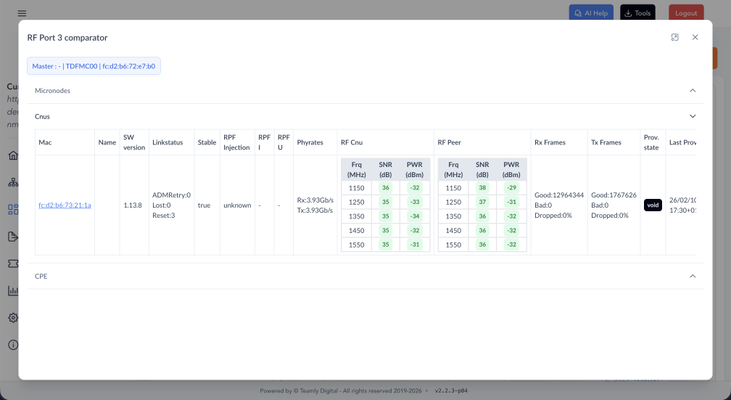Click RF Peer SNR 38 badge at 1150 MHz
This screenshot has height=400, width=731.
(x=483, y=188)
